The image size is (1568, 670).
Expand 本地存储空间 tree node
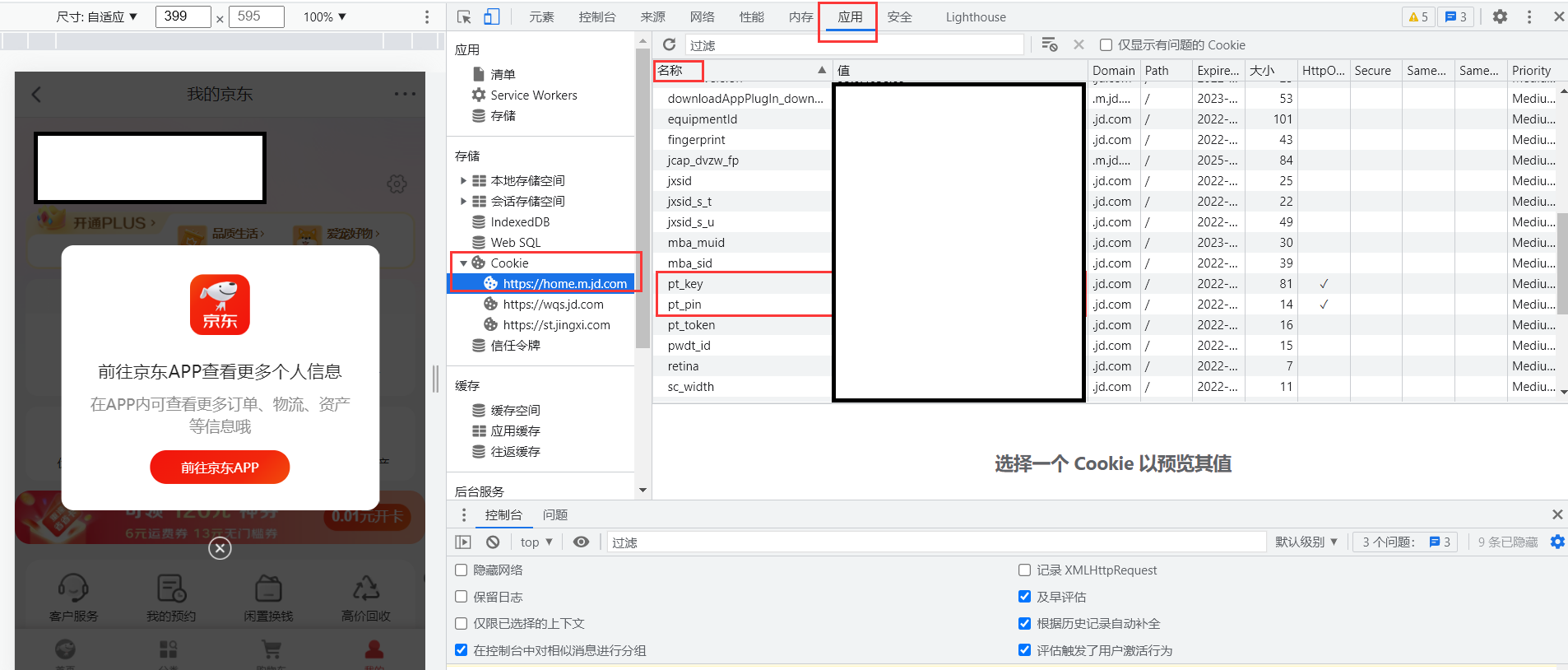coord(463,180)
